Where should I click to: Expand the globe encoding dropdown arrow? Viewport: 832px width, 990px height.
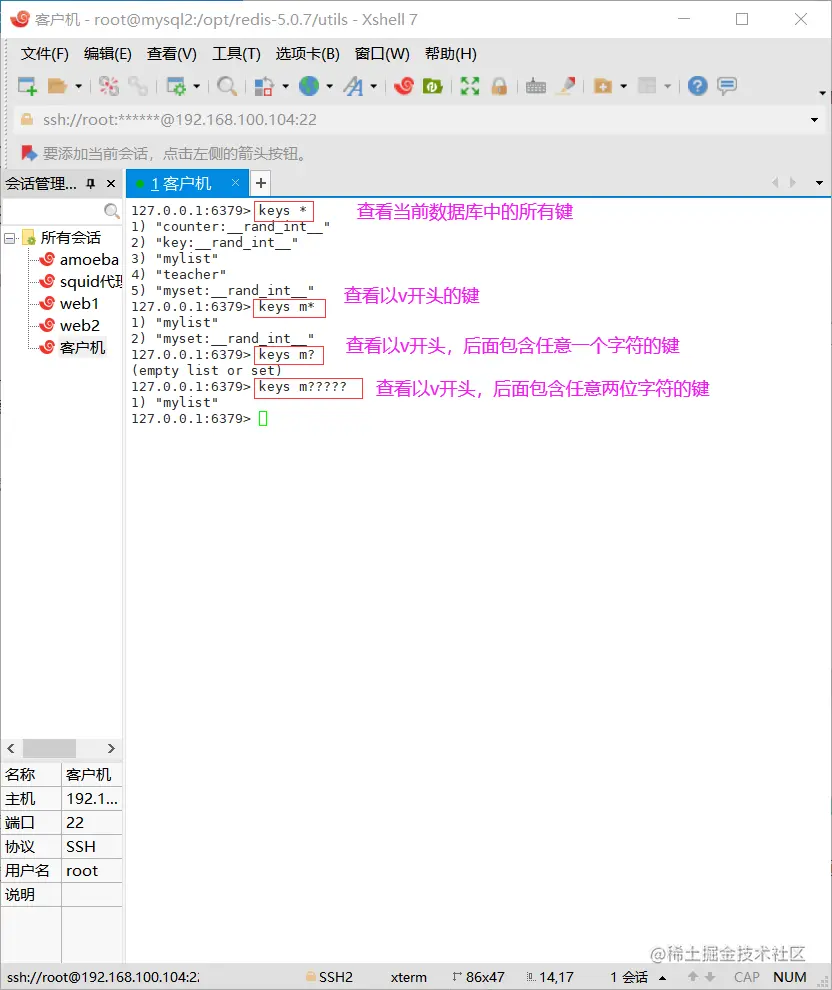pos(330,86)
